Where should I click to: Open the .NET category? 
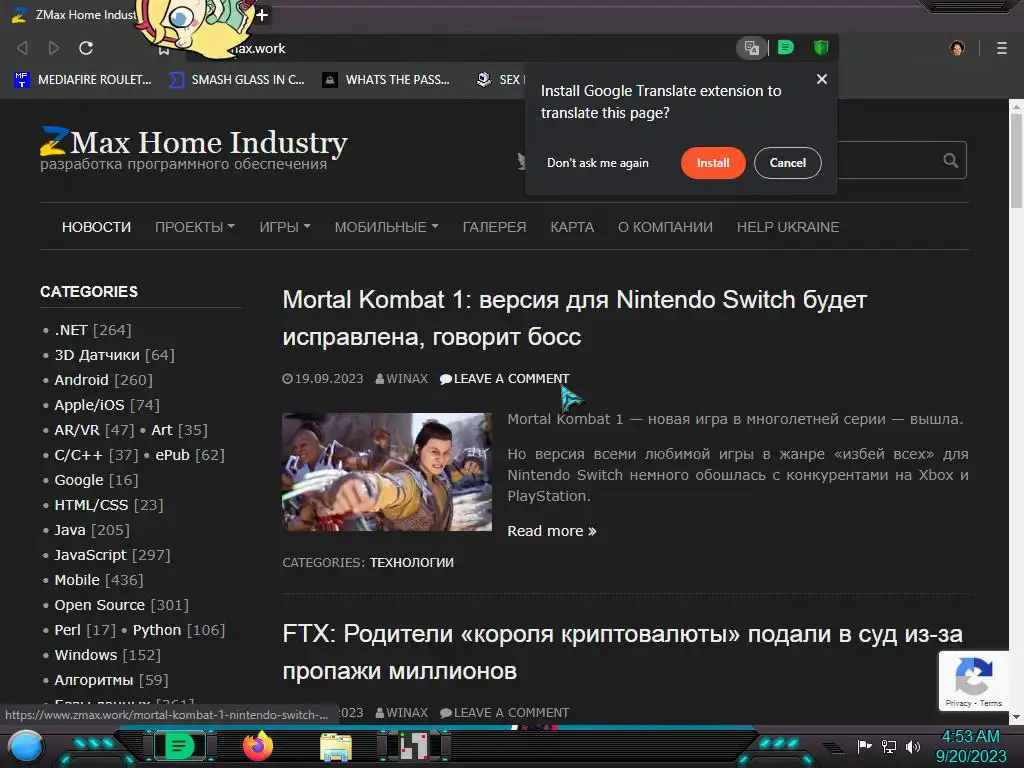coord(71,330)
